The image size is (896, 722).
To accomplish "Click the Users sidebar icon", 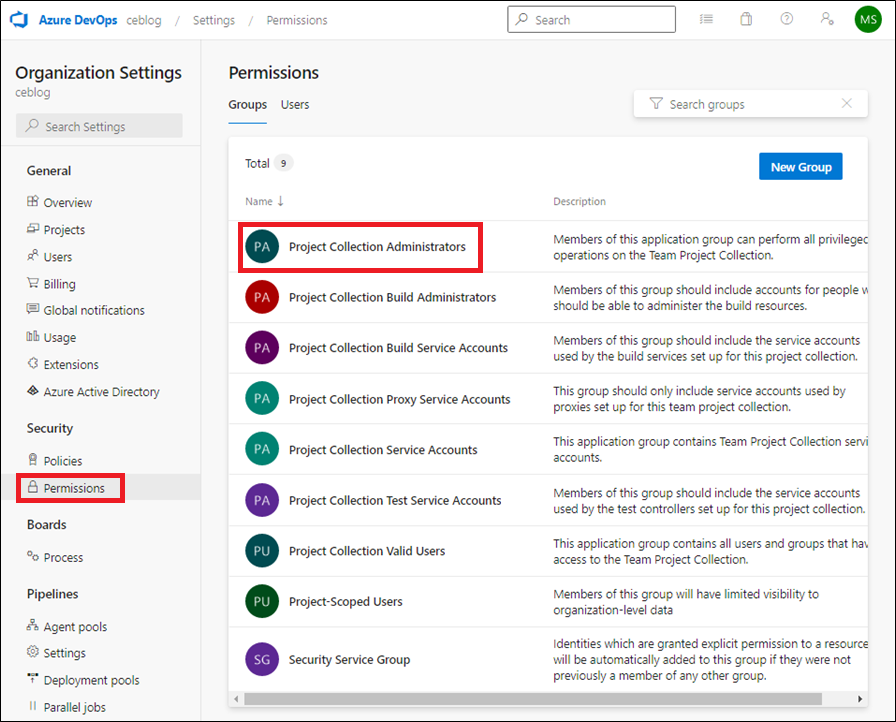I will coord(33,256).
